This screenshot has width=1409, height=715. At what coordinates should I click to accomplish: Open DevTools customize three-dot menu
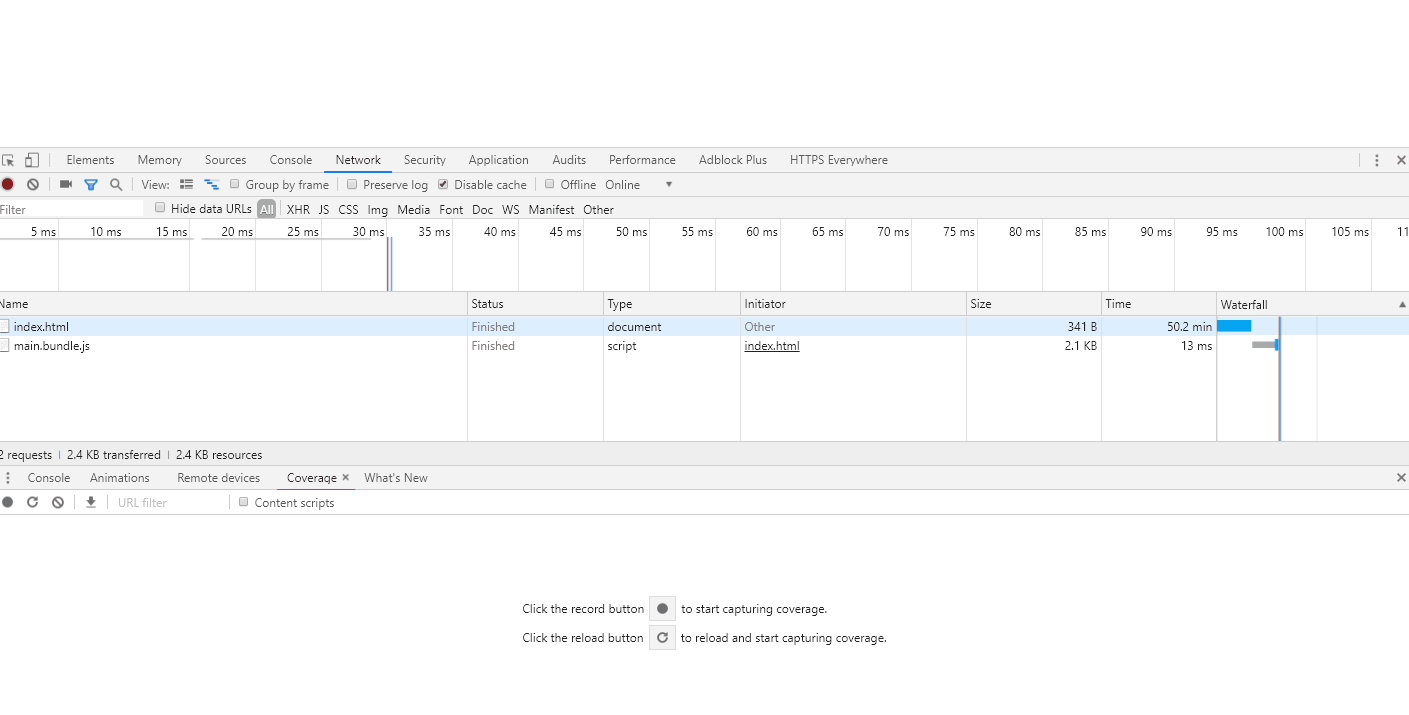click(1377, 160)
